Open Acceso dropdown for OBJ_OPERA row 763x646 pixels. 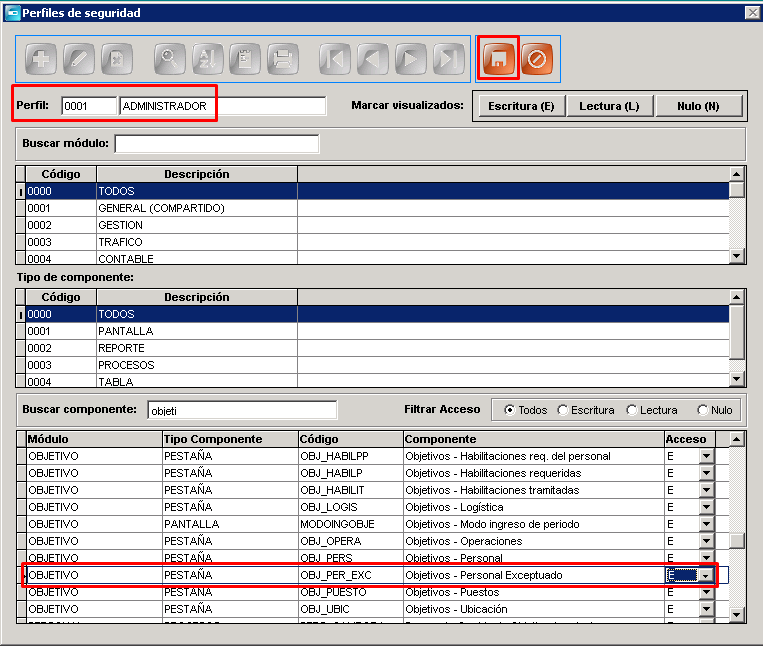click(x=706, y=541)
